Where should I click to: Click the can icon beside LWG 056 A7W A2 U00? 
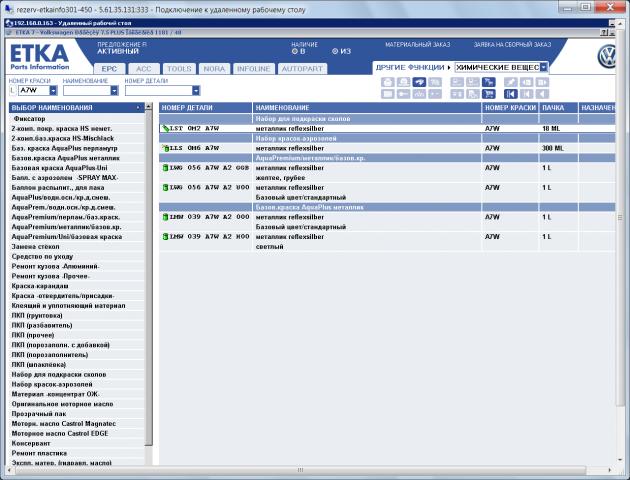(165, 187)
